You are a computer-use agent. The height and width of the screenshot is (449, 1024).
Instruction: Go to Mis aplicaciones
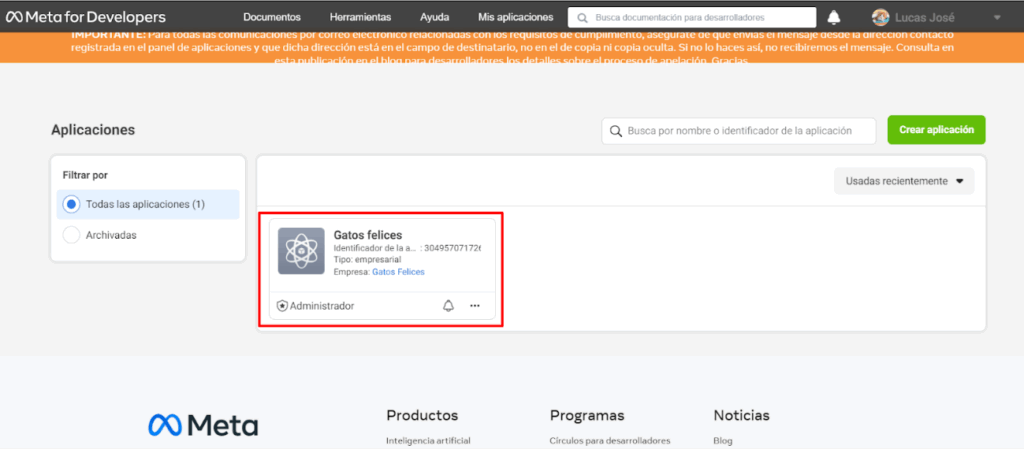[515, 17]
